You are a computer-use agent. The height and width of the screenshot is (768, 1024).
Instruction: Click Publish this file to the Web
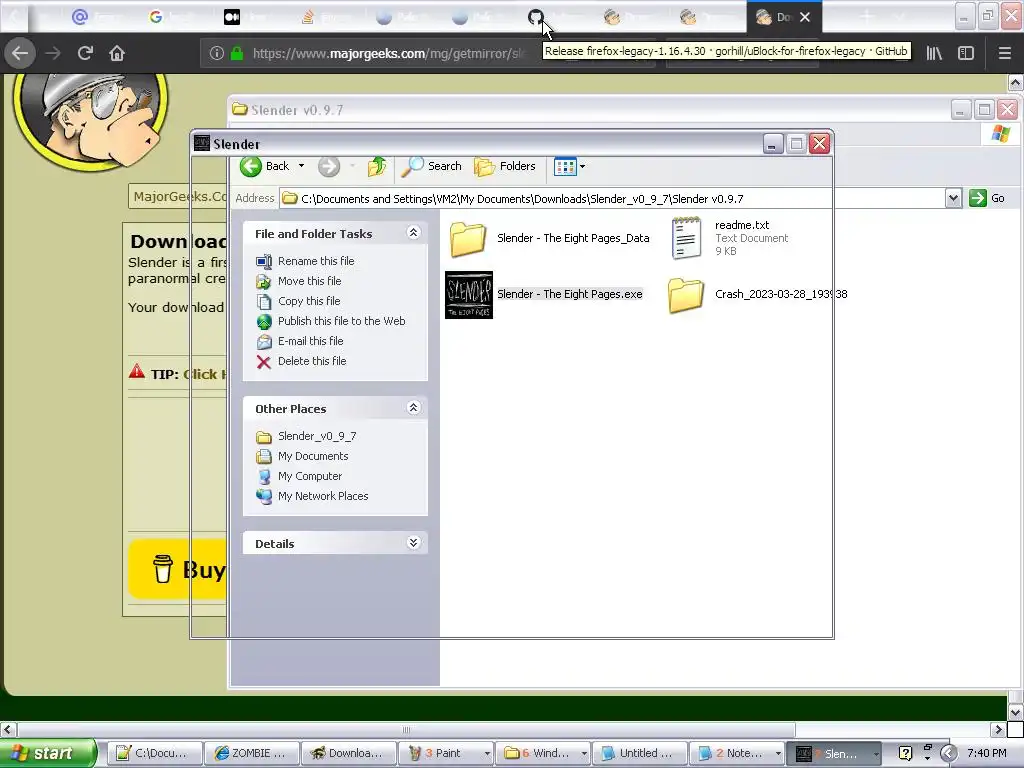342,321
